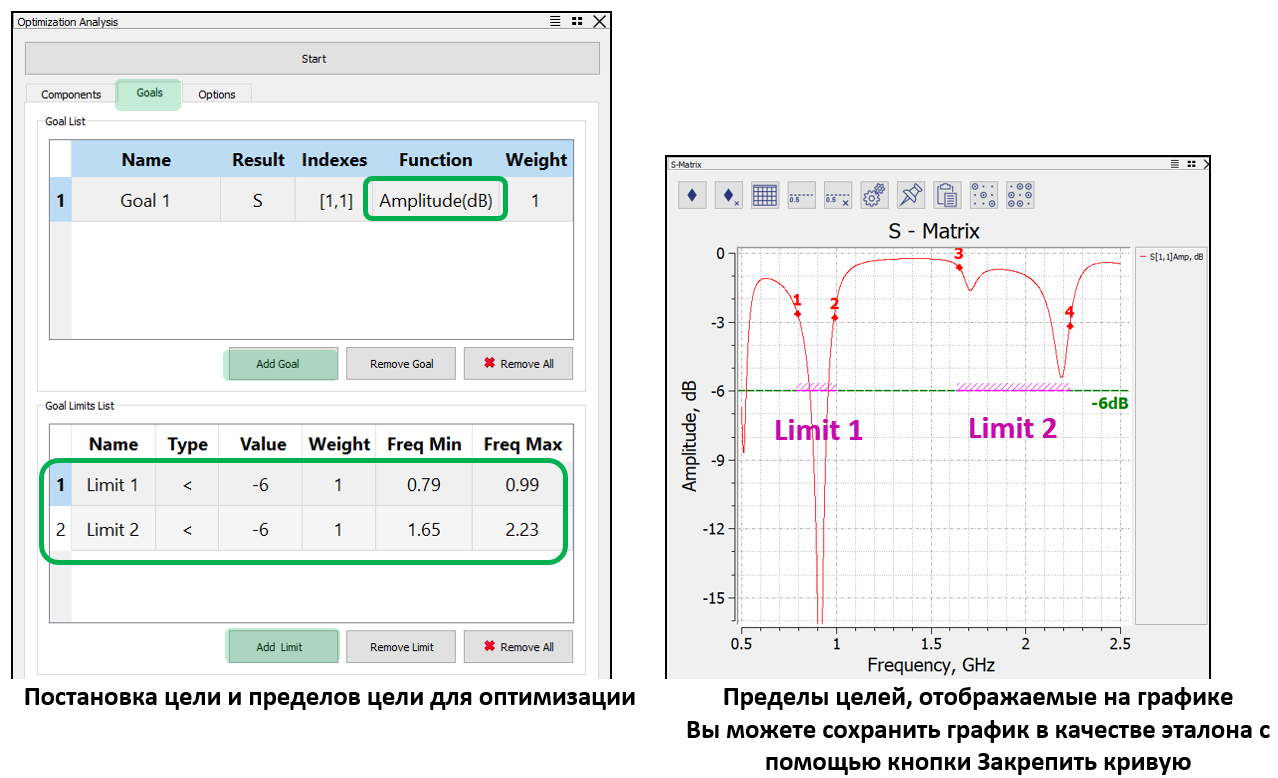Viewport: 1278px width, 778px height.
Task: Switch to the Components tab
Action: (71, 95)
